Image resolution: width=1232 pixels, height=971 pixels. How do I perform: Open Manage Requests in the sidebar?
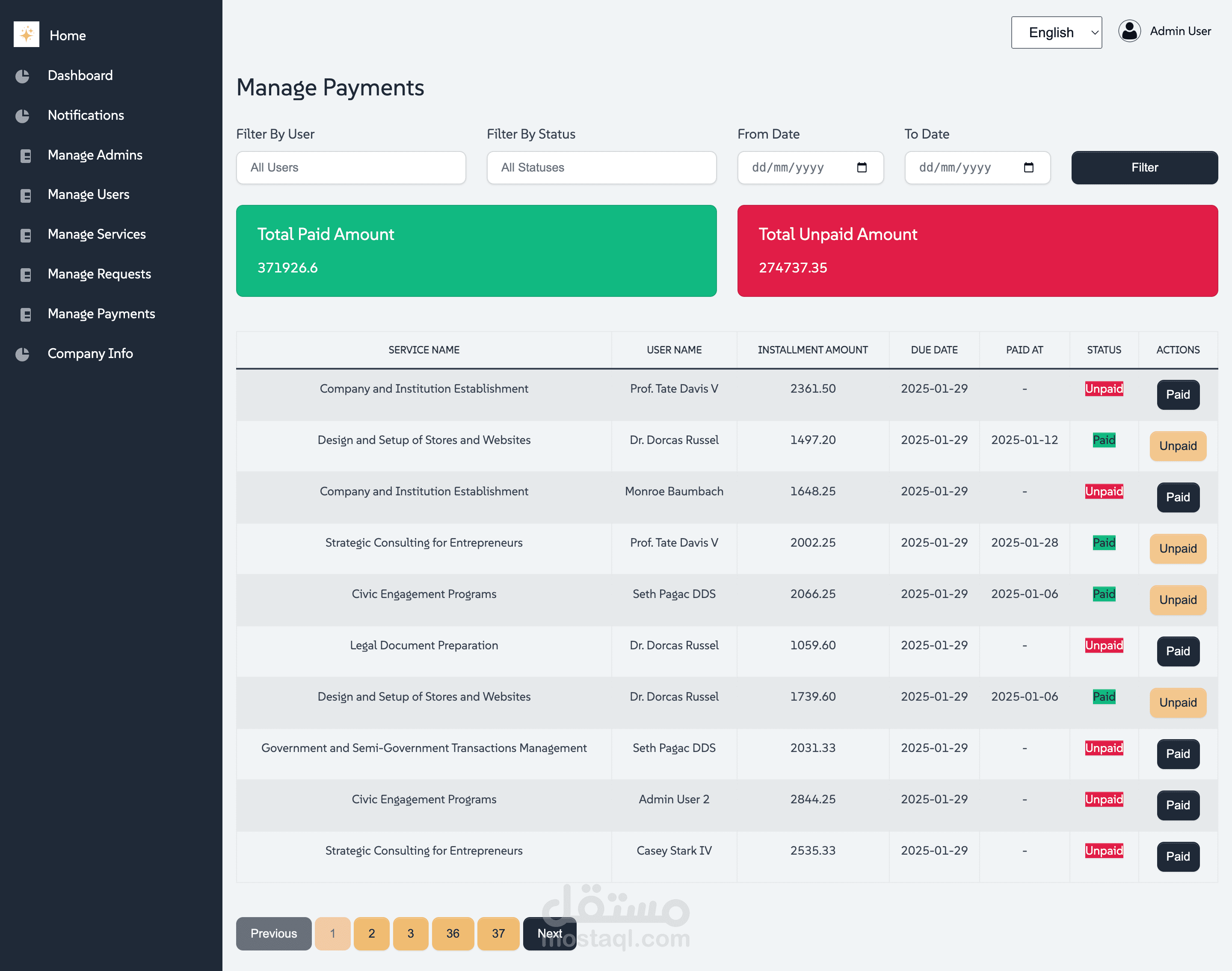click(99, 274)
